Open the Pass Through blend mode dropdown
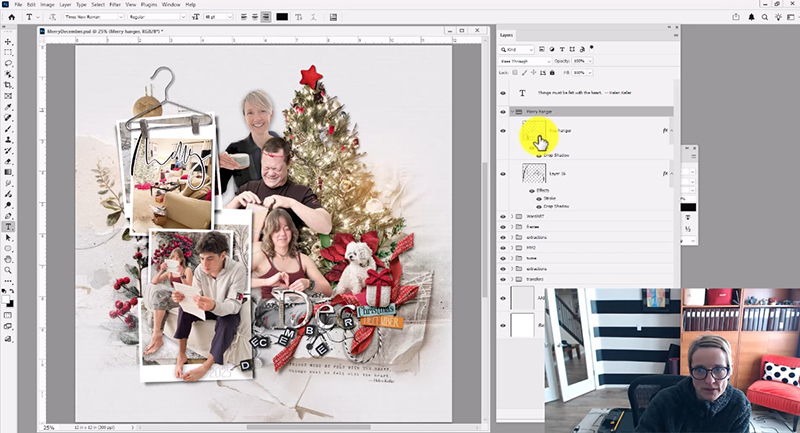Image resolution: width=800 pixels, height=433 pixels. (524, 61)
